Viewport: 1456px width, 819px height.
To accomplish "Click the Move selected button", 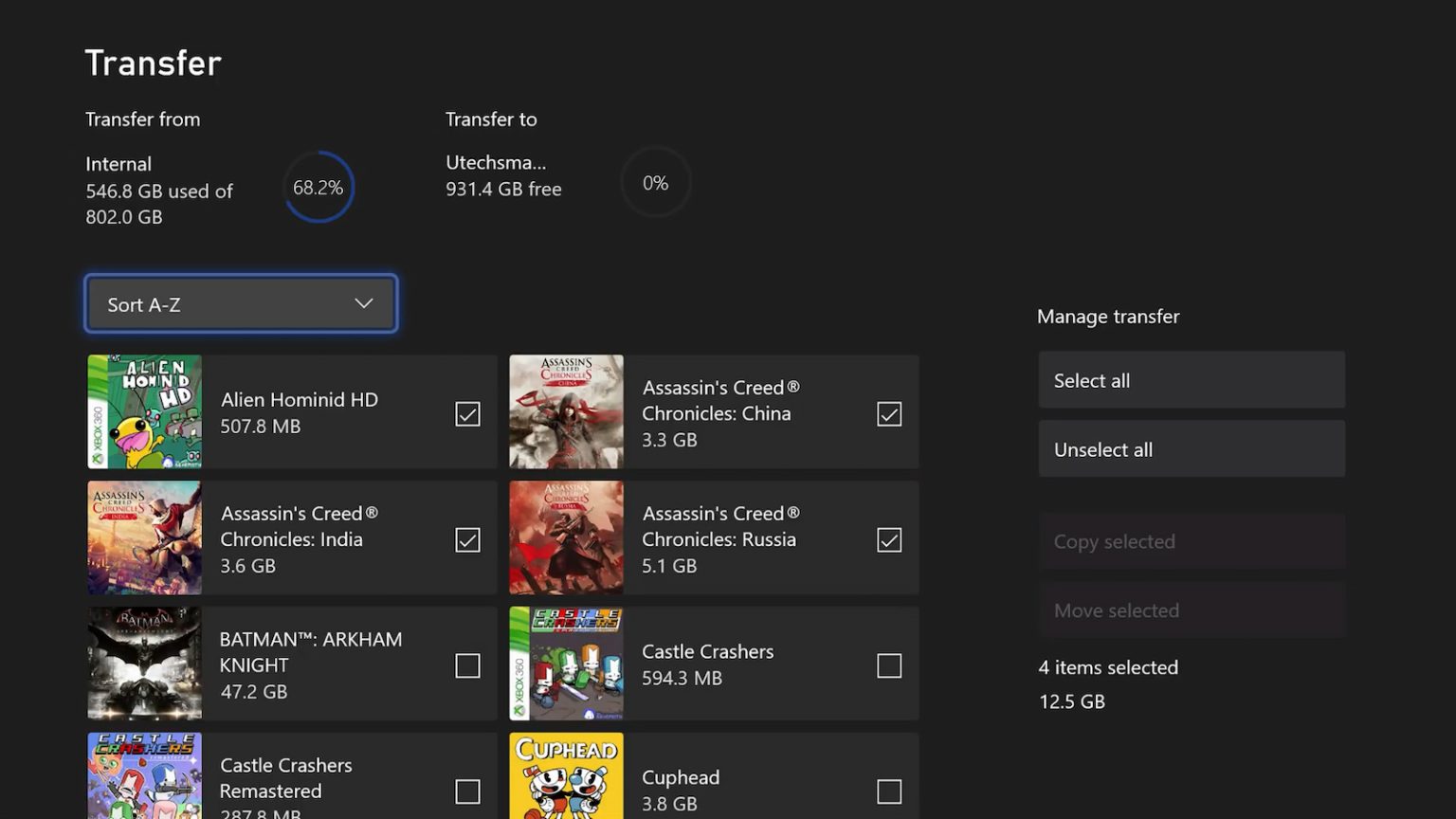I will pyautogui.click(x=1192, y=610).
